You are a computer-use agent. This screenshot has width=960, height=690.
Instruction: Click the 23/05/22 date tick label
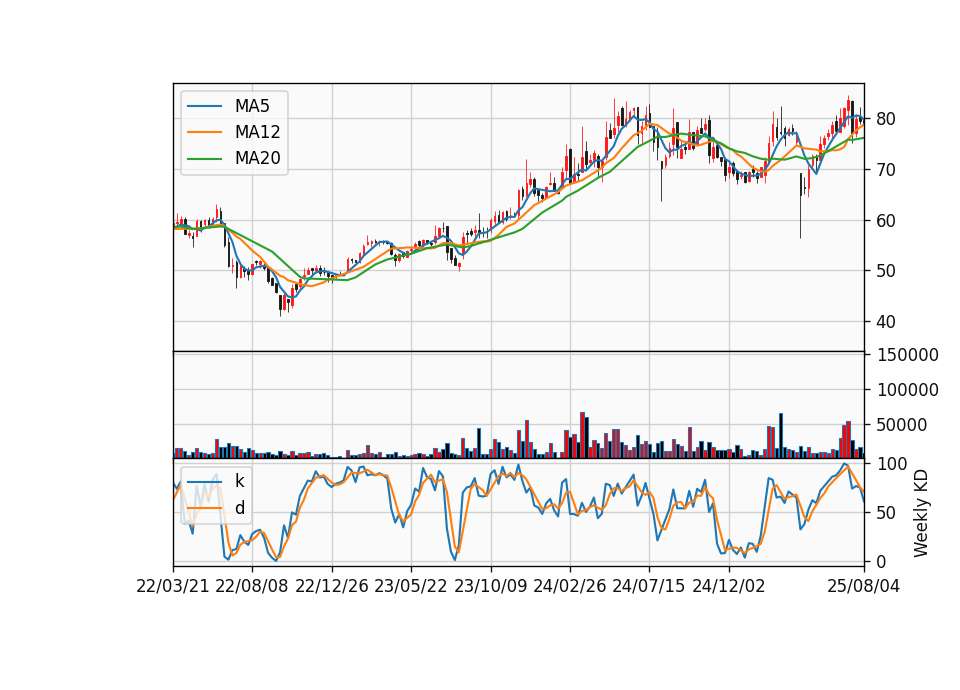click(411, 587)
